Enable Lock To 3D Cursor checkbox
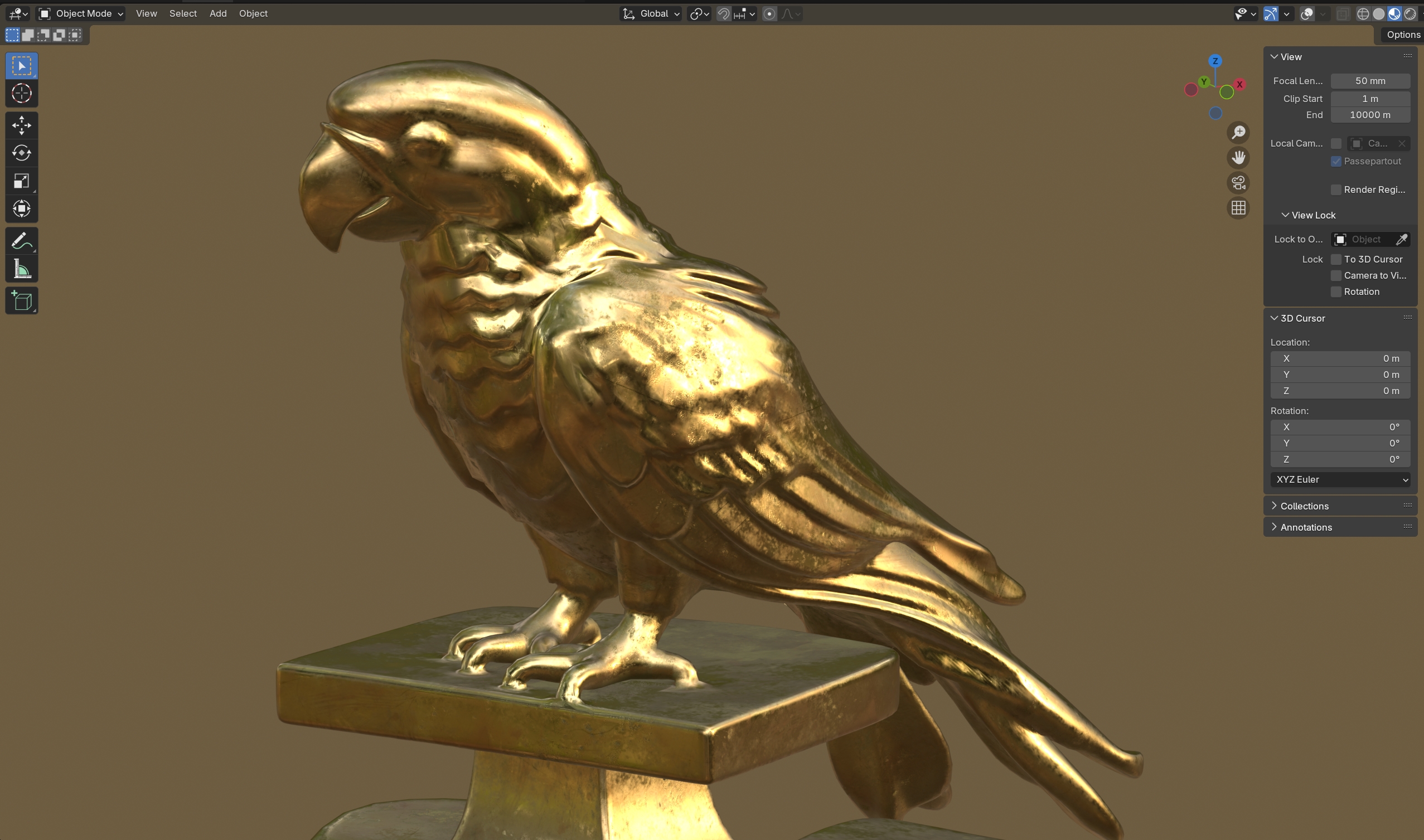1424x840 pixels. 1336,259
